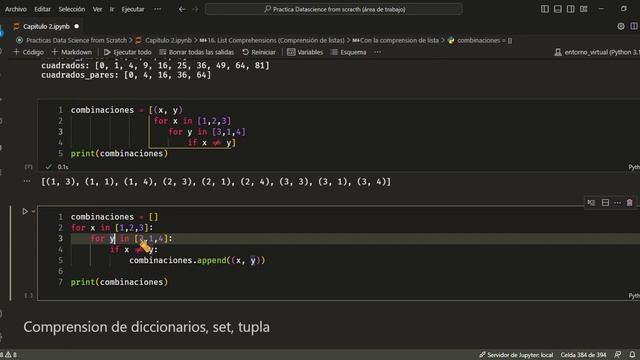Select the Capítulo 2.ipynb tab
Viewport: 640px width, 360px height.
click(x=46, y=27)
